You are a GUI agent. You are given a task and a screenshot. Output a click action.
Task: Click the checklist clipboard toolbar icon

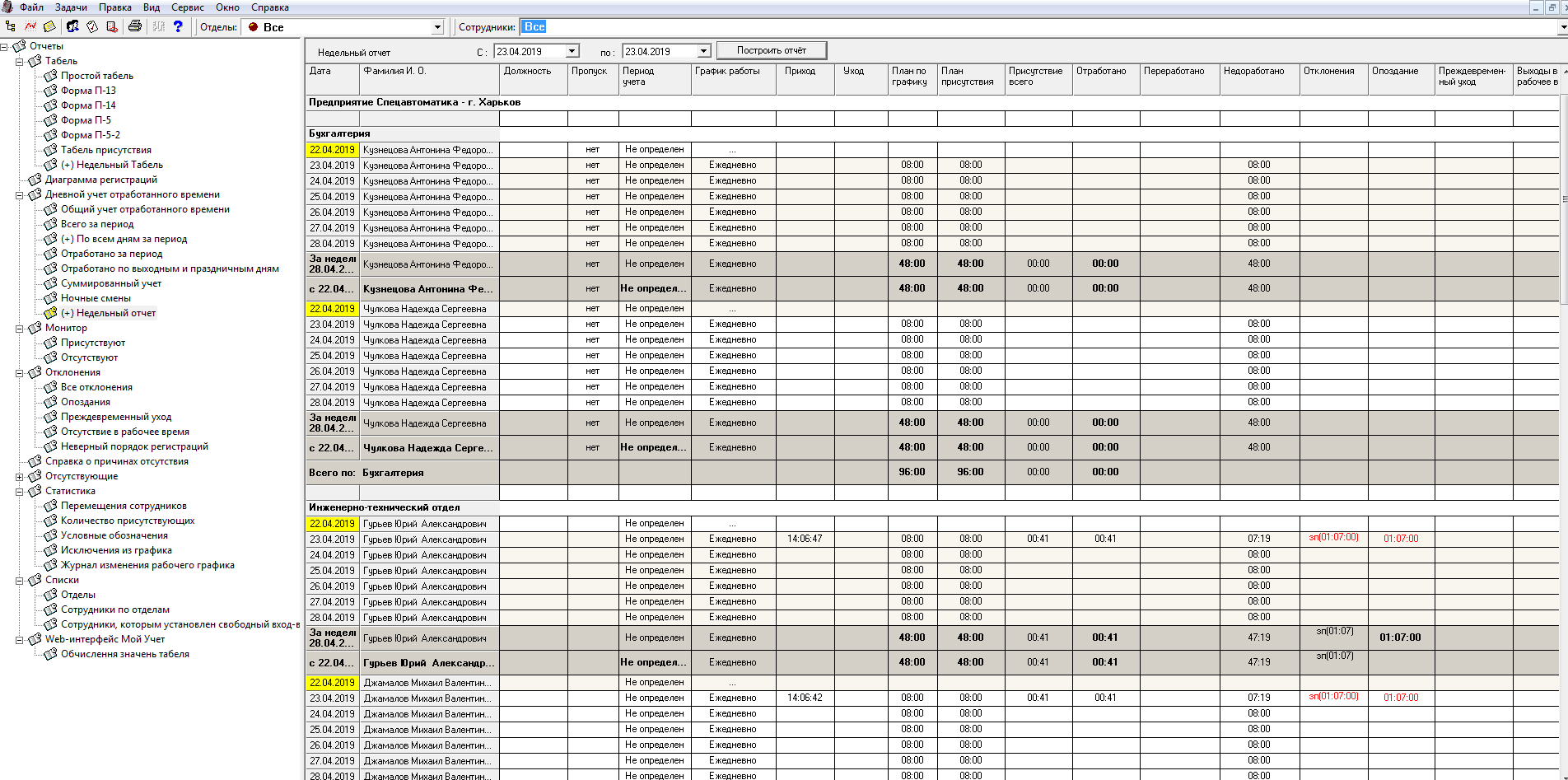(x=92, y=26)
